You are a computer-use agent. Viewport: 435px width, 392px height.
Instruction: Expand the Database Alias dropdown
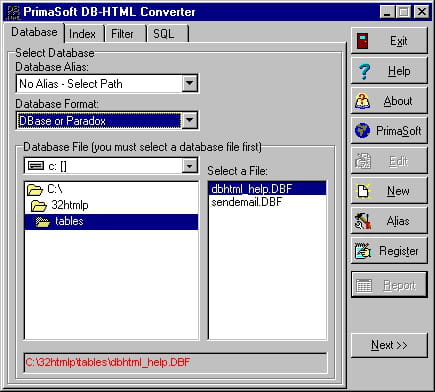point(189,83)
